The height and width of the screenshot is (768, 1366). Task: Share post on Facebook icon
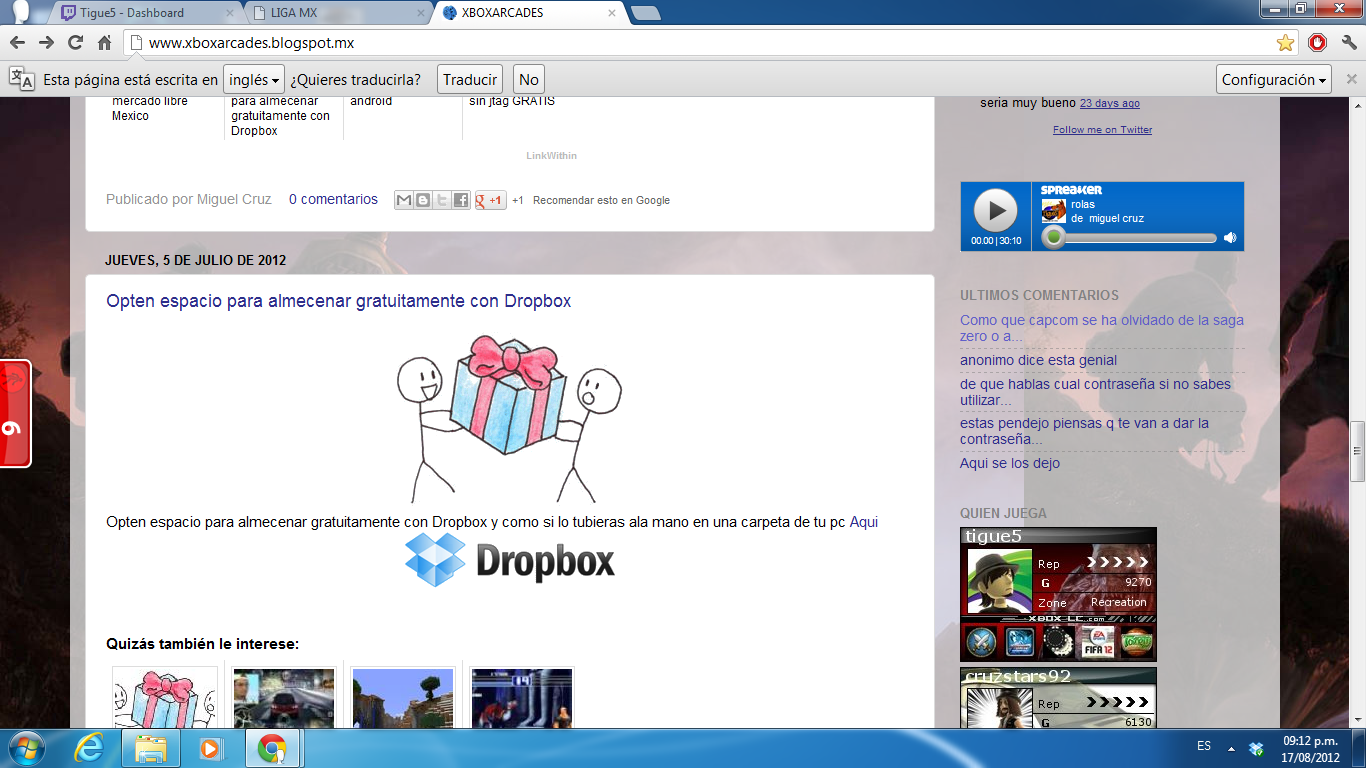[x=460, y=200]
